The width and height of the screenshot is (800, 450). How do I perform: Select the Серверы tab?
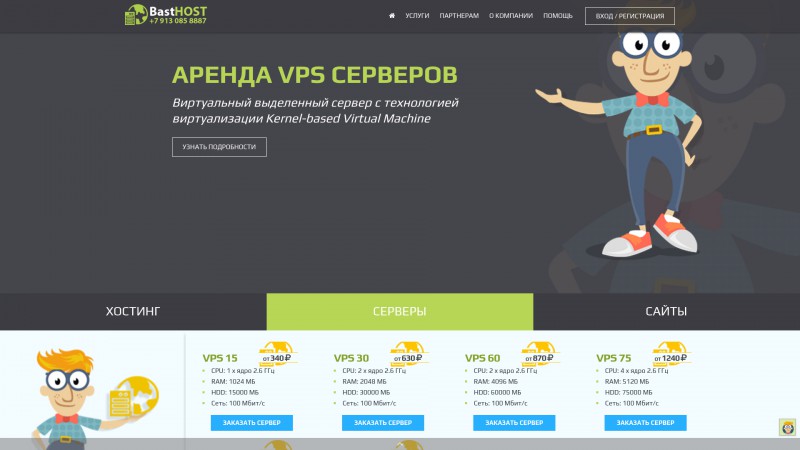(399, 311)
